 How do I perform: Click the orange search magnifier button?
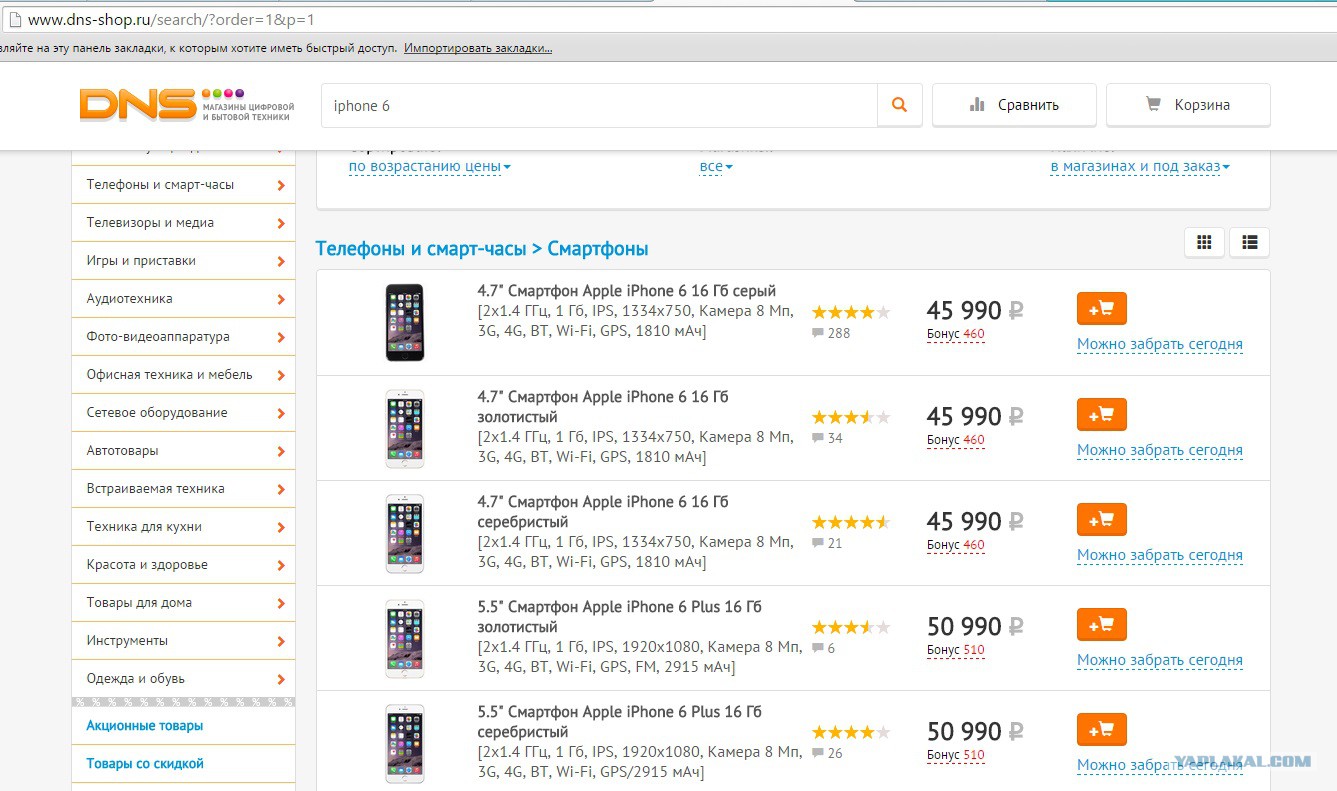pyautogui.click(x=899, y=105)
